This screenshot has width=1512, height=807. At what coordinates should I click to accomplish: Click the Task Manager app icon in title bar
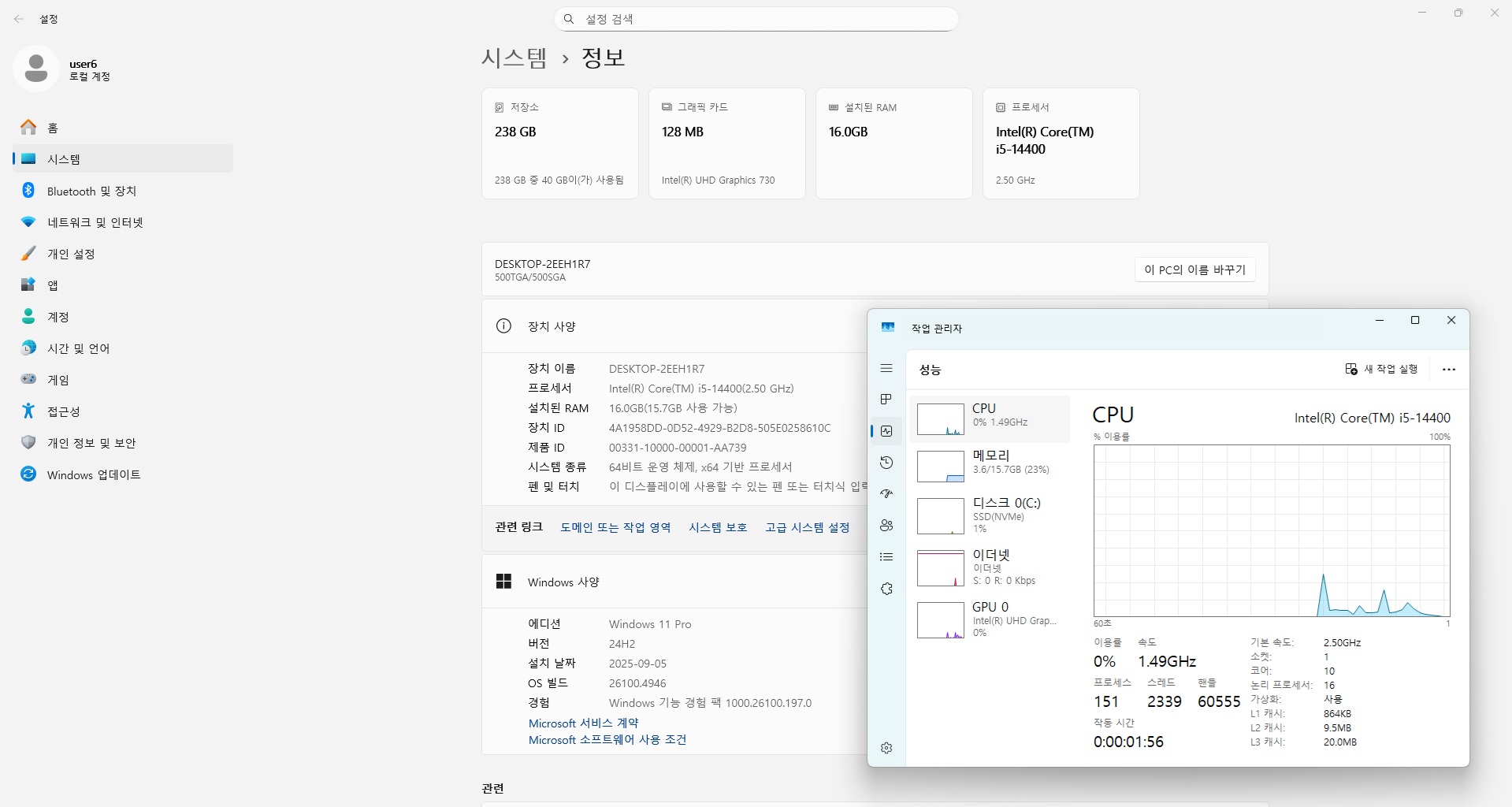click(x=888, y=328)
